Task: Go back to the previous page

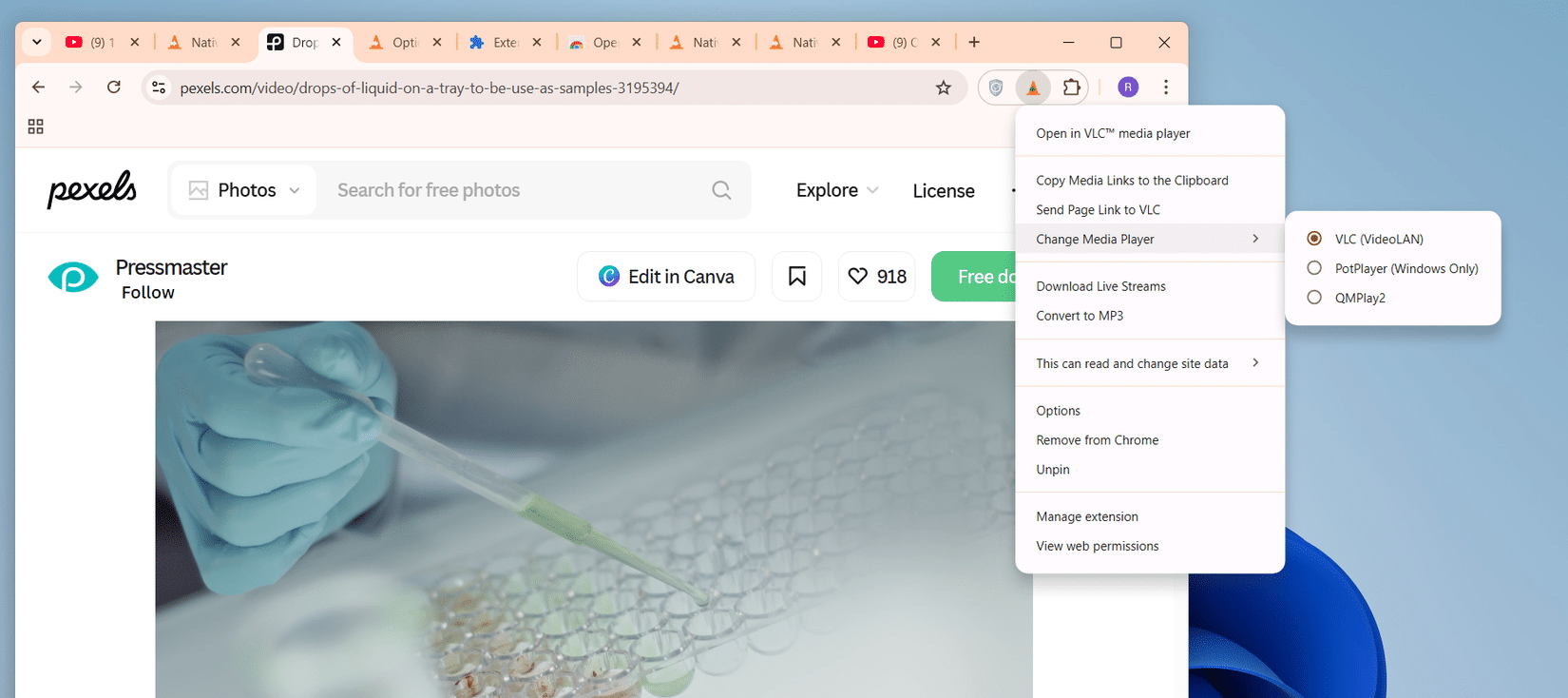Action: click(38, 87)
